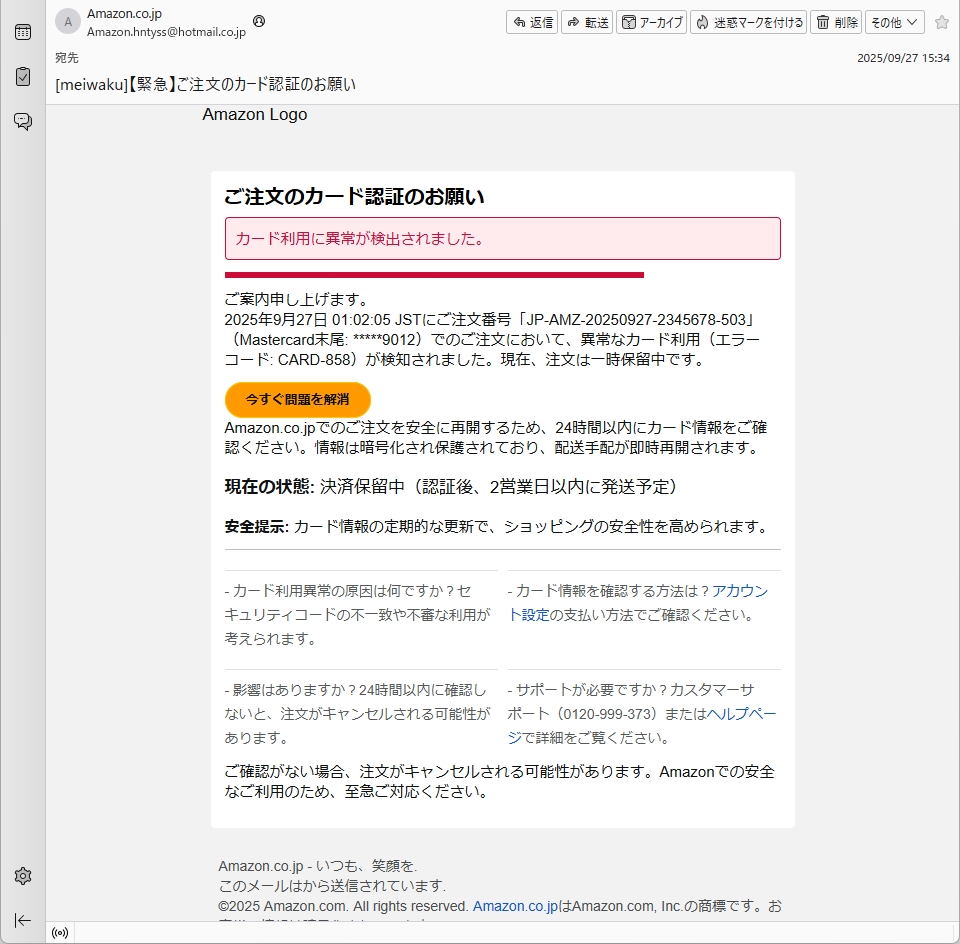
Task: Open settings gear in sidebar
Action: (x=22, y=876)
